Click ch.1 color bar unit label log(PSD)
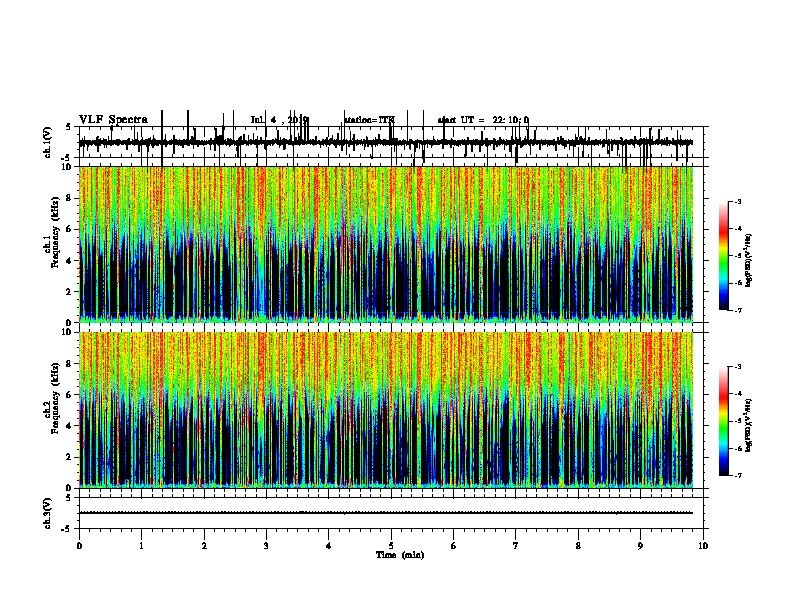792x612 pixels. click(x=749, y=260)
